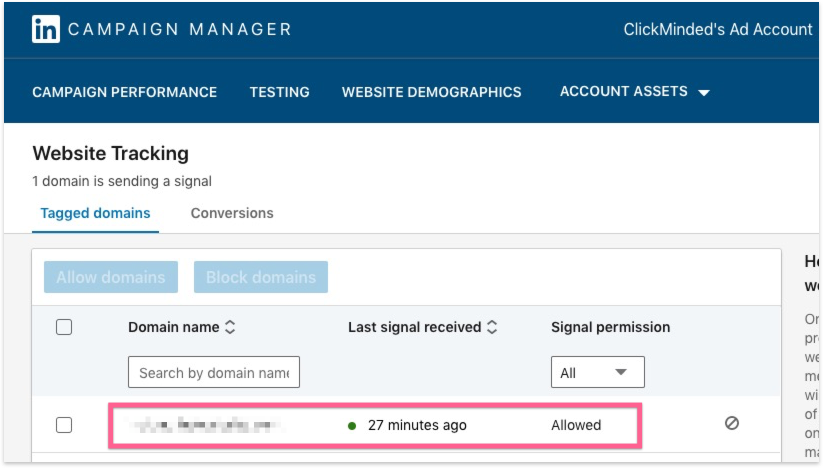The height and width of the screenshot is (468, 823).
Task: Click the Allowed permission status text
Action: point(576,425)
